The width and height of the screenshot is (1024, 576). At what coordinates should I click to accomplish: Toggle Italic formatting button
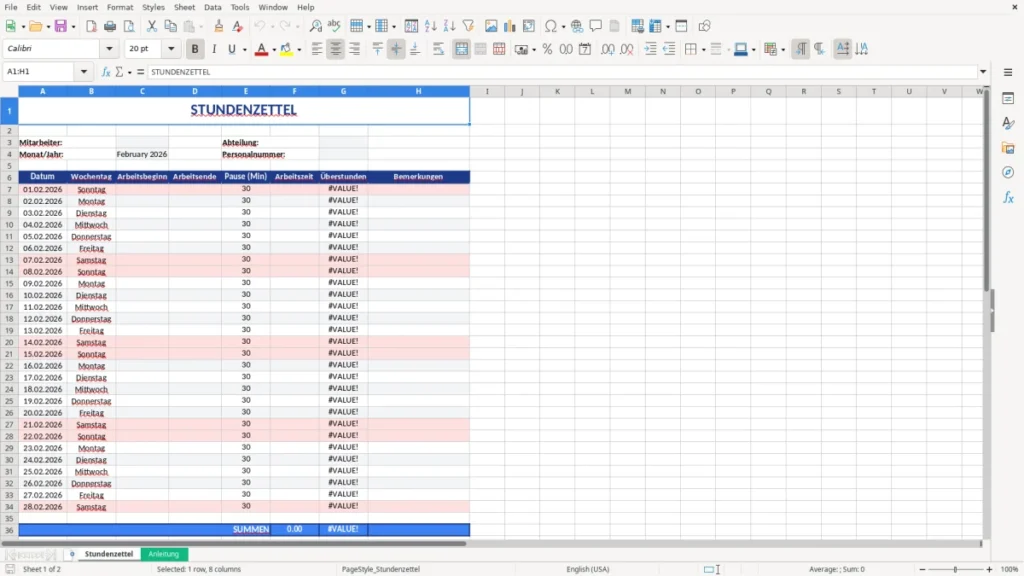coord(214,49)
